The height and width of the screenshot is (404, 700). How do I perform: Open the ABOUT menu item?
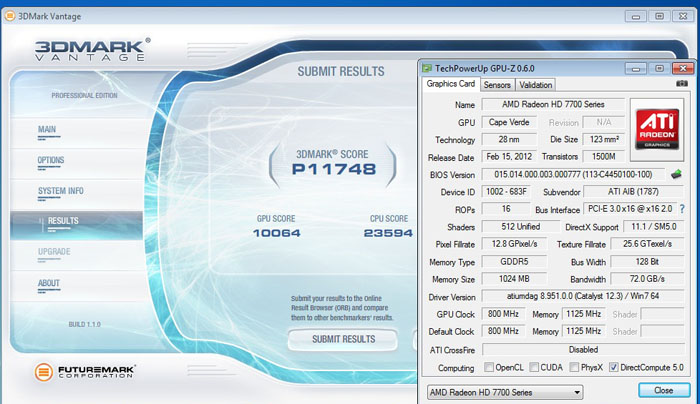click(x=49, y=283)
